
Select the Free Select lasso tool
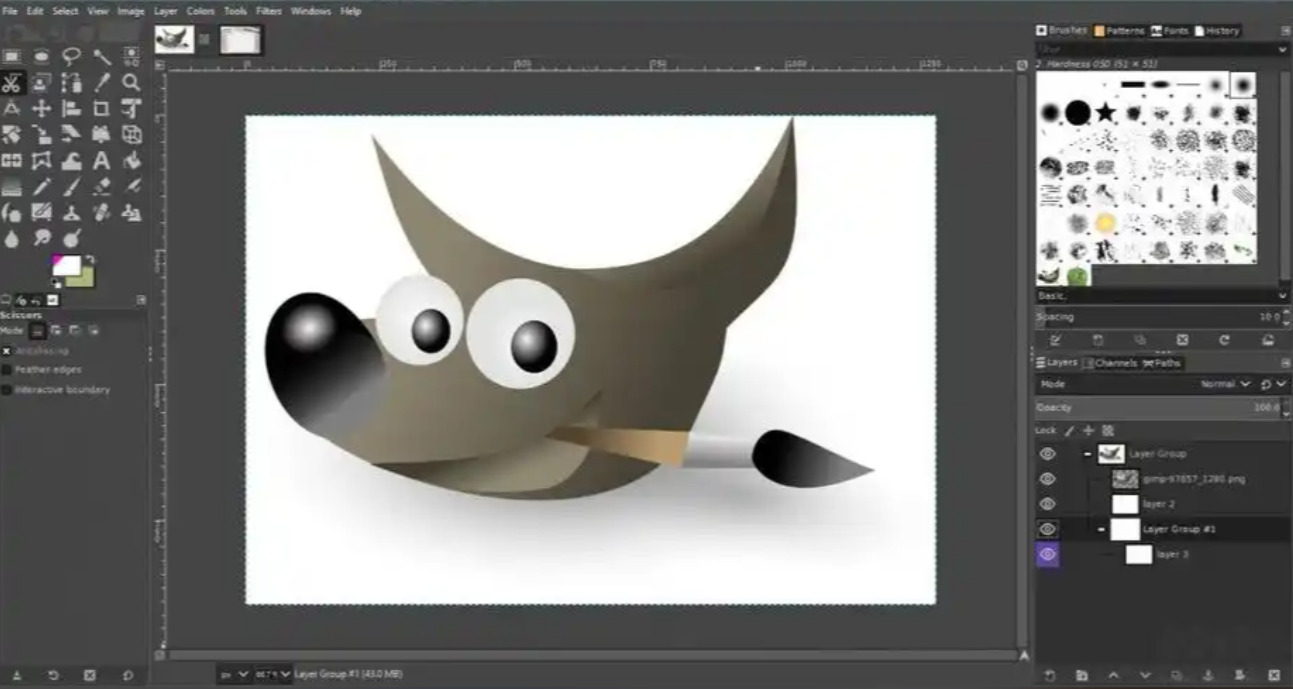[x=71, y=56]
